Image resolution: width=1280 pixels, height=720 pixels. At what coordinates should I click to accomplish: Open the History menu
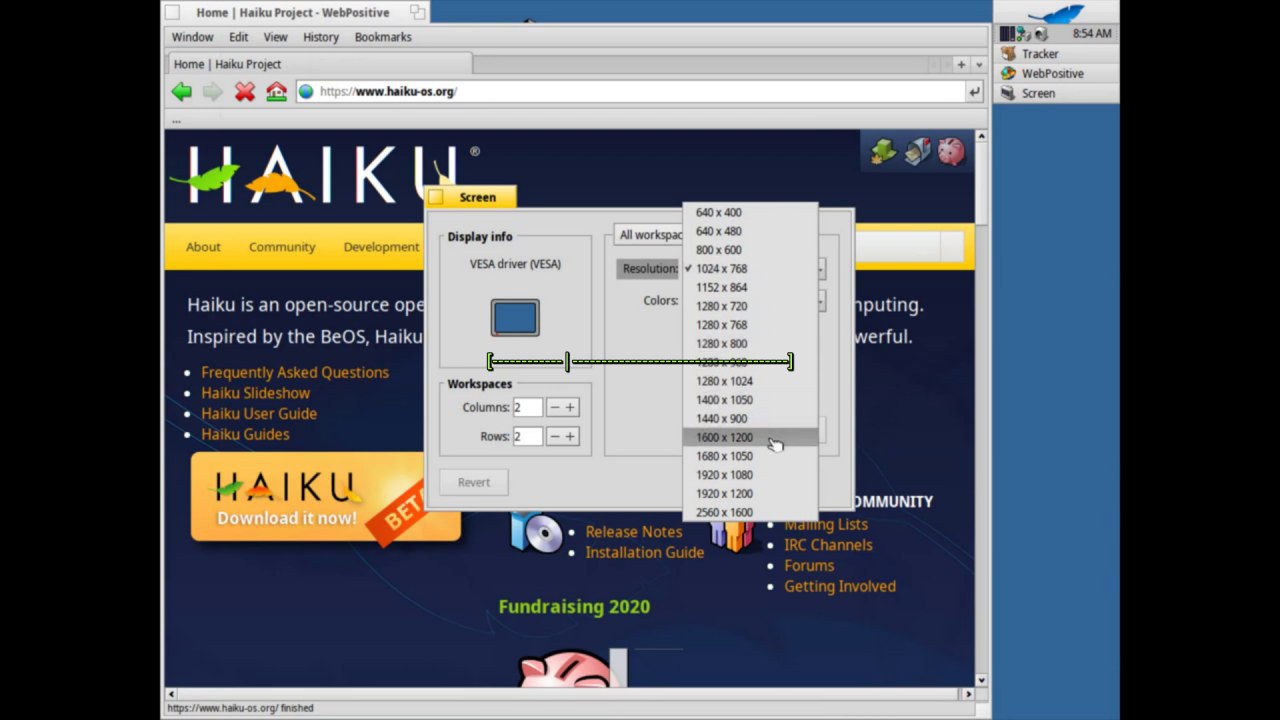321,37
